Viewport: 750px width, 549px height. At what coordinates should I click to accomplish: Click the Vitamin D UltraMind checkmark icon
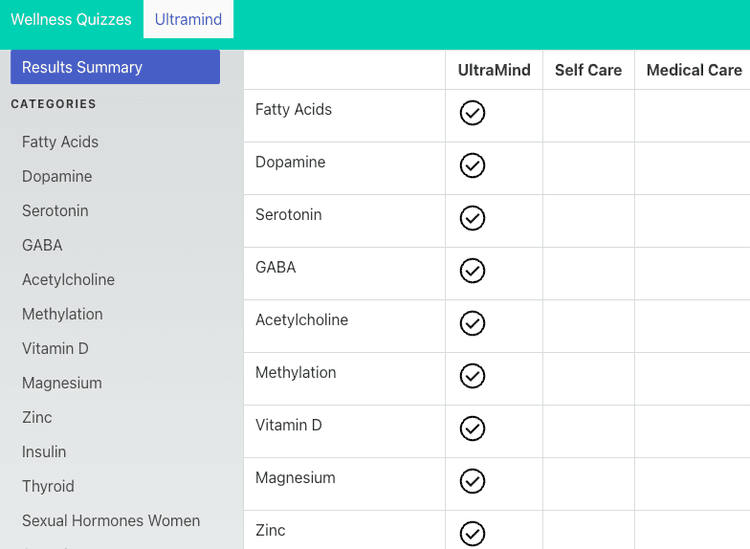[472, 428]
